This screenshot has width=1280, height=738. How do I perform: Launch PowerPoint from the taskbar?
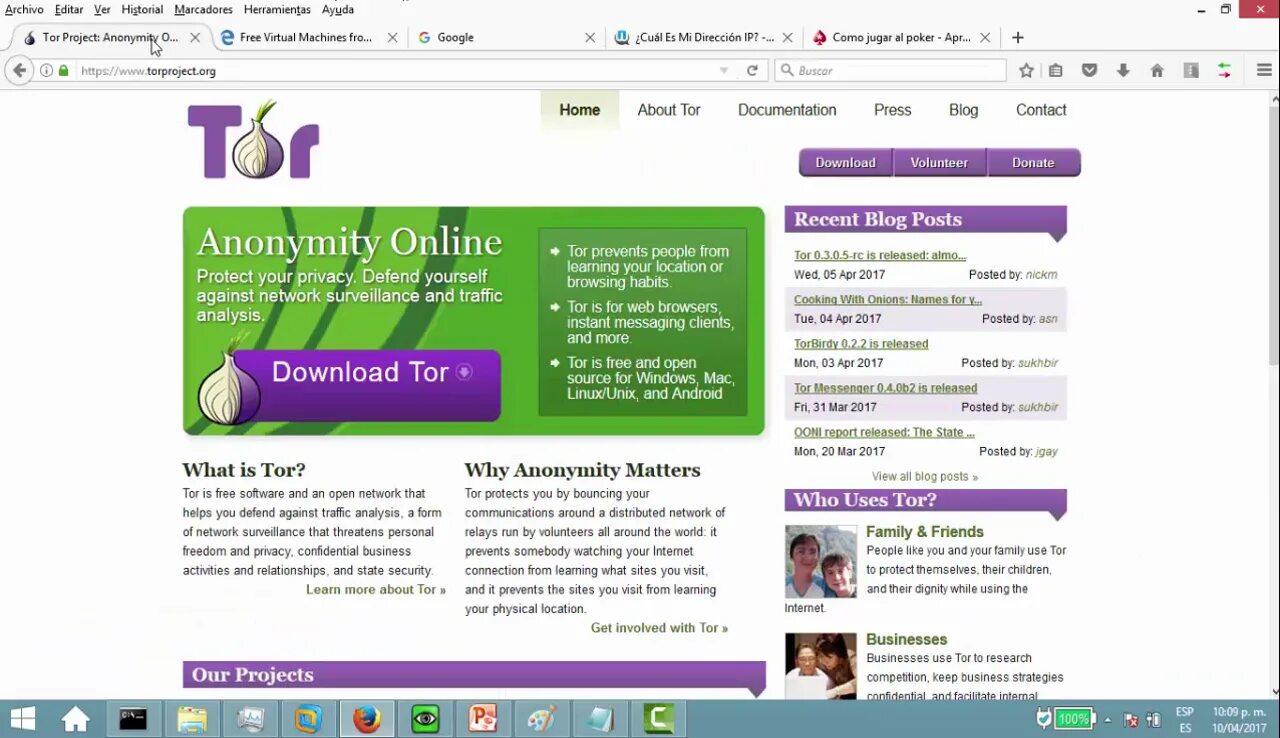(x=484, y=719)
